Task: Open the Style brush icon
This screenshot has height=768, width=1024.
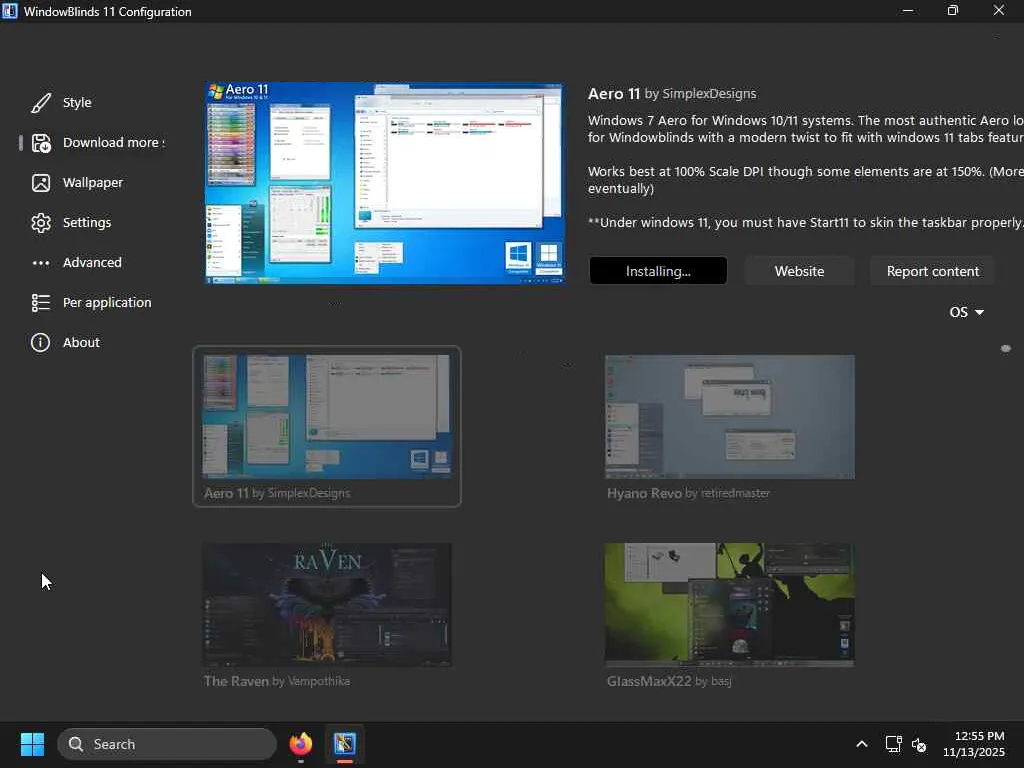Action: pyautogui.click(x=40, y=103)
